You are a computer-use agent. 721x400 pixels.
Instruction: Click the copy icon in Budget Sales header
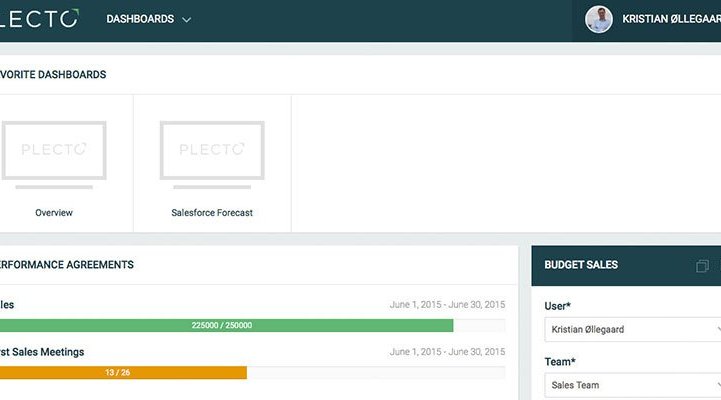coord(702,266)
